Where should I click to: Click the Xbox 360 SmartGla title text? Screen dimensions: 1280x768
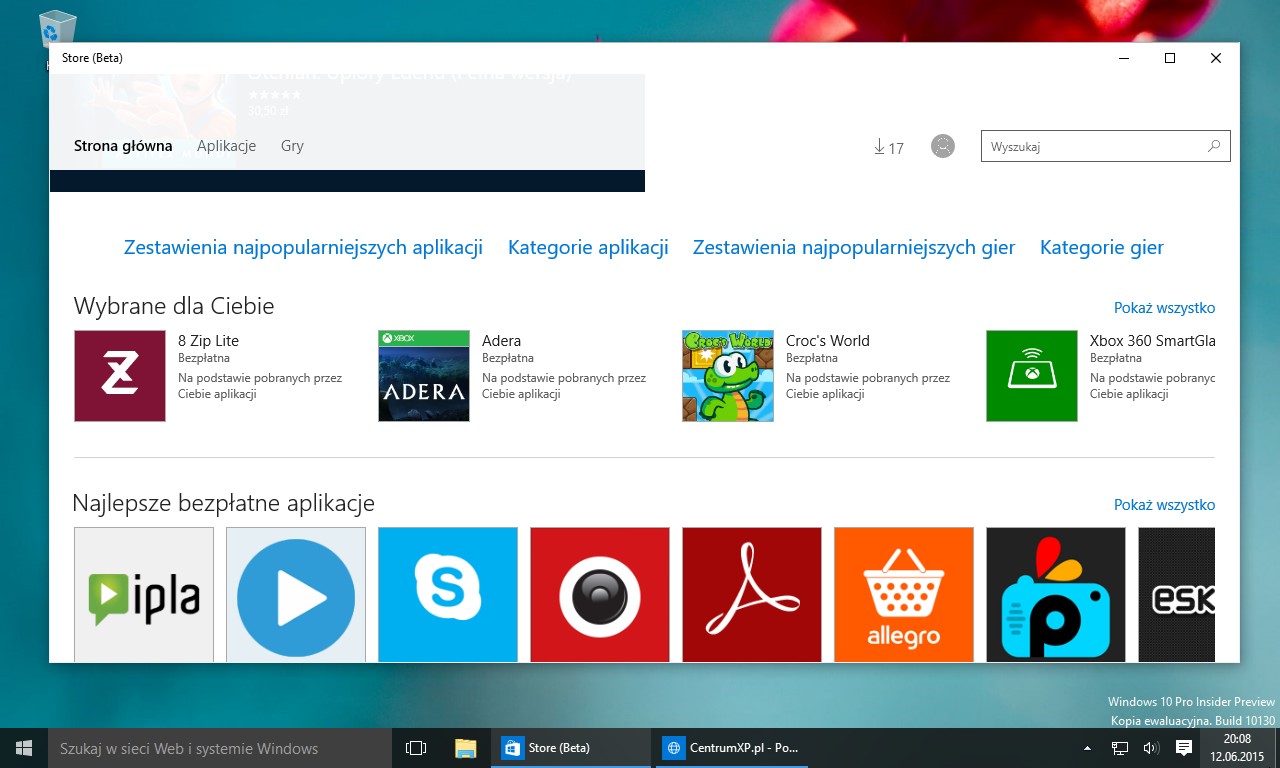tap(1153, 341)
